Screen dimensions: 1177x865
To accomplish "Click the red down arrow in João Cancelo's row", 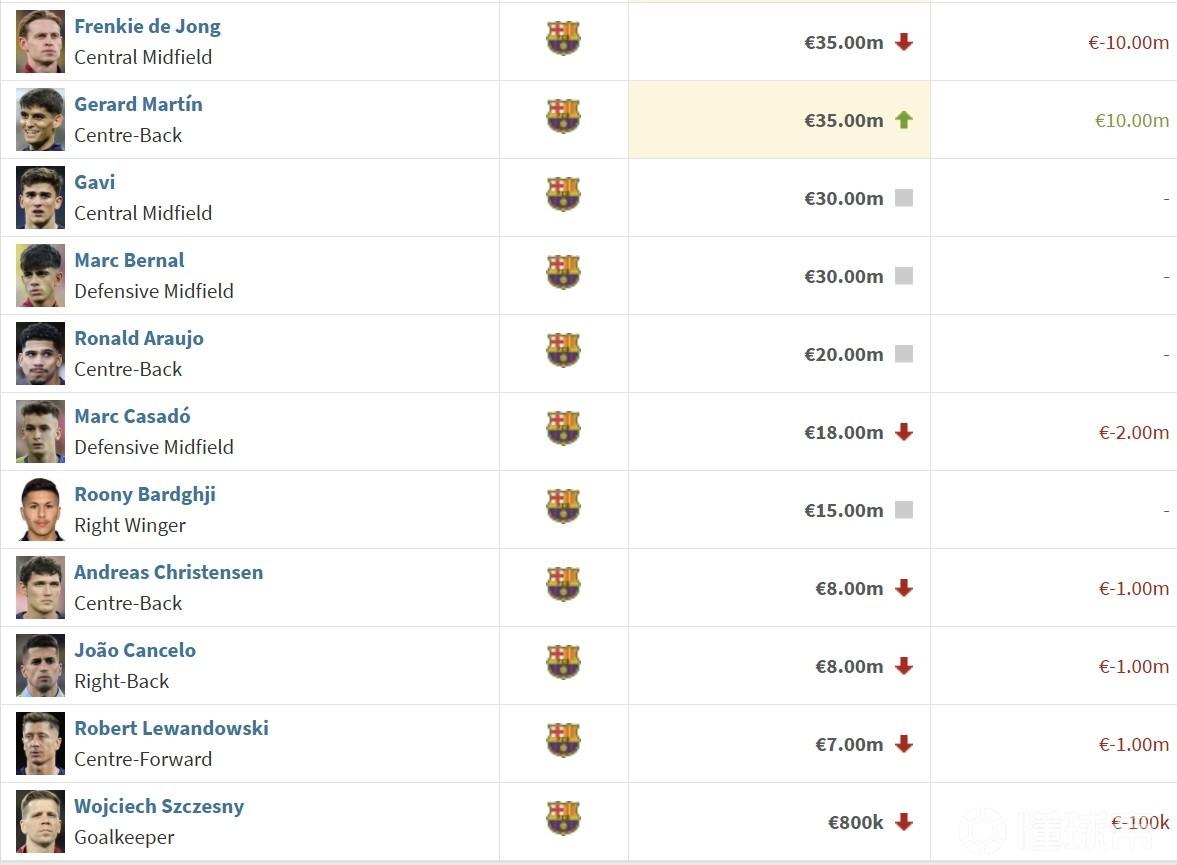I will [x=904, y=666].
